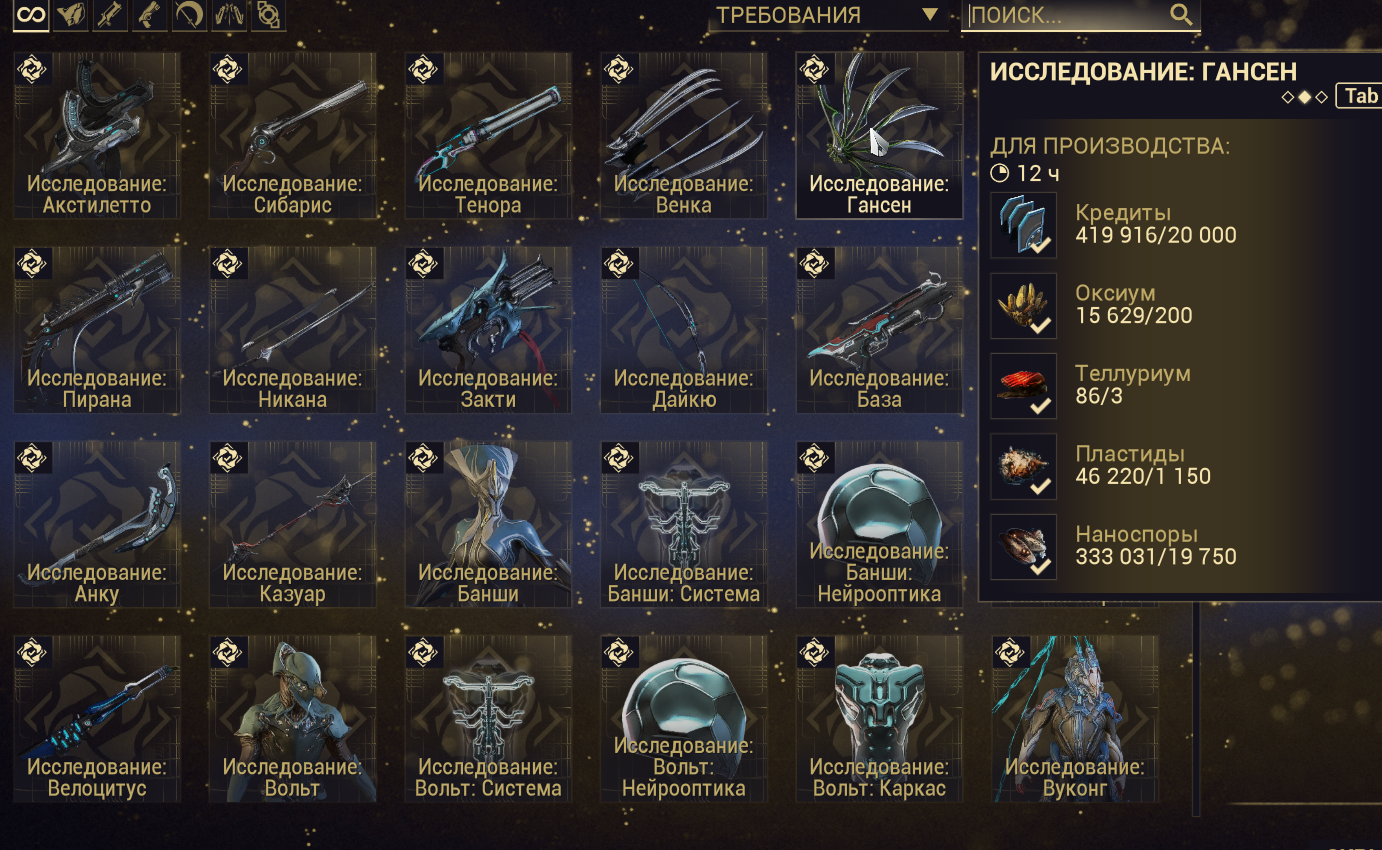1382x850 pixels.
Task: Select the Вольт: Каркас research tile
Action: tap(879, 718)
